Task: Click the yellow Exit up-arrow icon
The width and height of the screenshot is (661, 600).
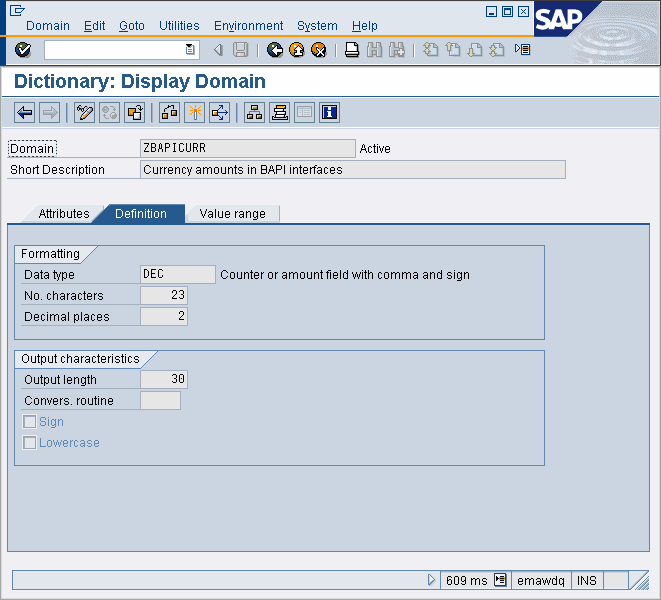Action: pyautogui.click(x=297, y=50)
